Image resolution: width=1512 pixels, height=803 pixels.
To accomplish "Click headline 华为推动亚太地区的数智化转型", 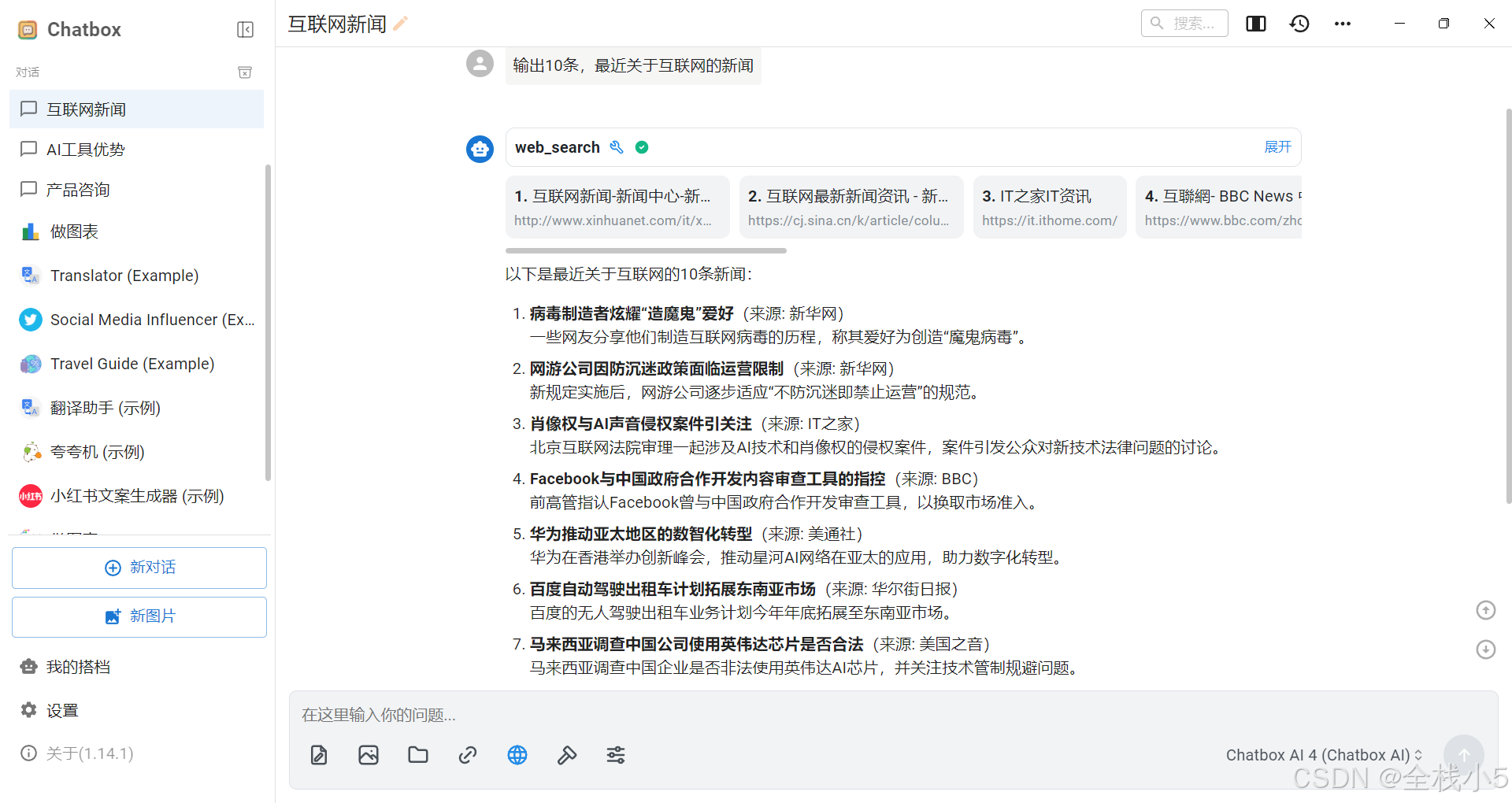I will click(x=641, y=534).
